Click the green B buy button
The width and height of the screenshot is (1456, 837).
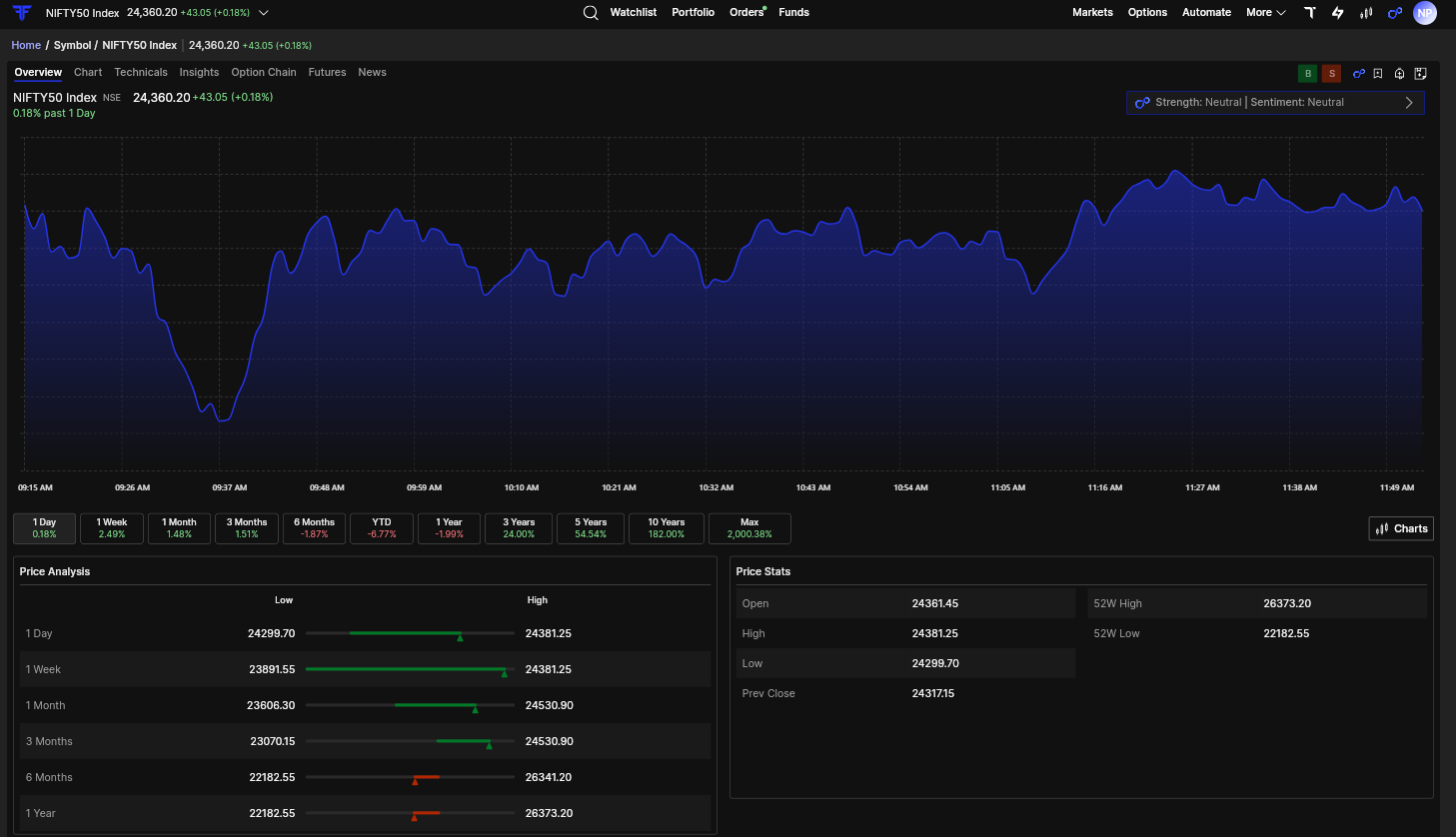1307,73
